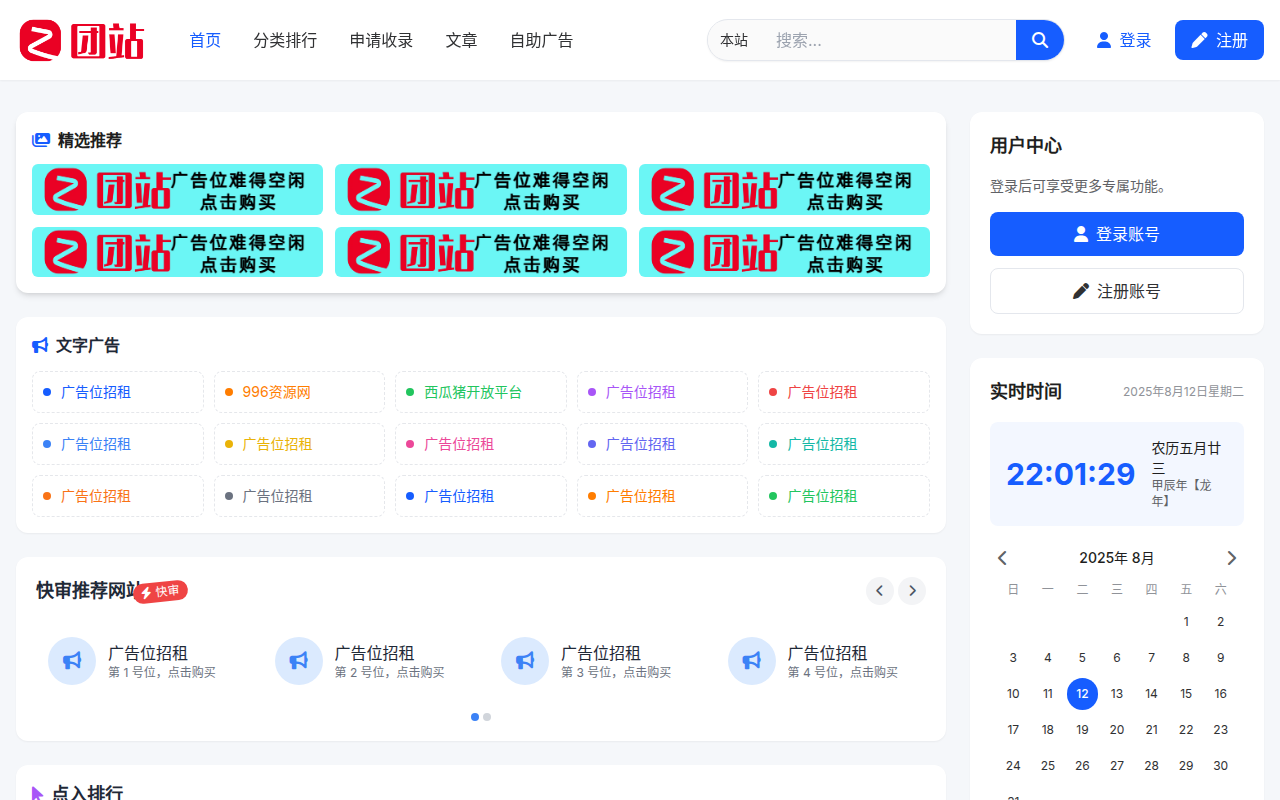
Task: Click megaphone icon for 第 2 号位 ad
Action: pos(299,661)
